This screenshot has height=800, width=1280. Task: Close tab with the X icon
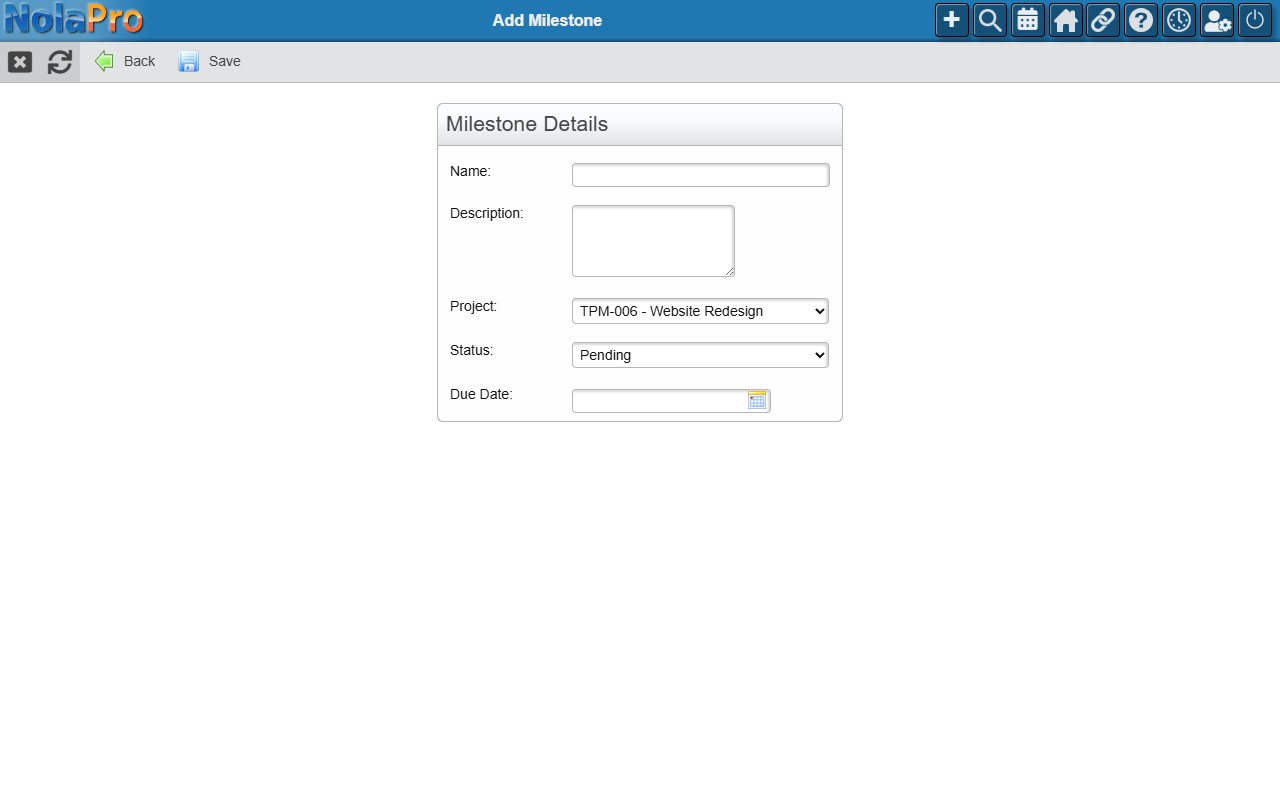(20, 62)
